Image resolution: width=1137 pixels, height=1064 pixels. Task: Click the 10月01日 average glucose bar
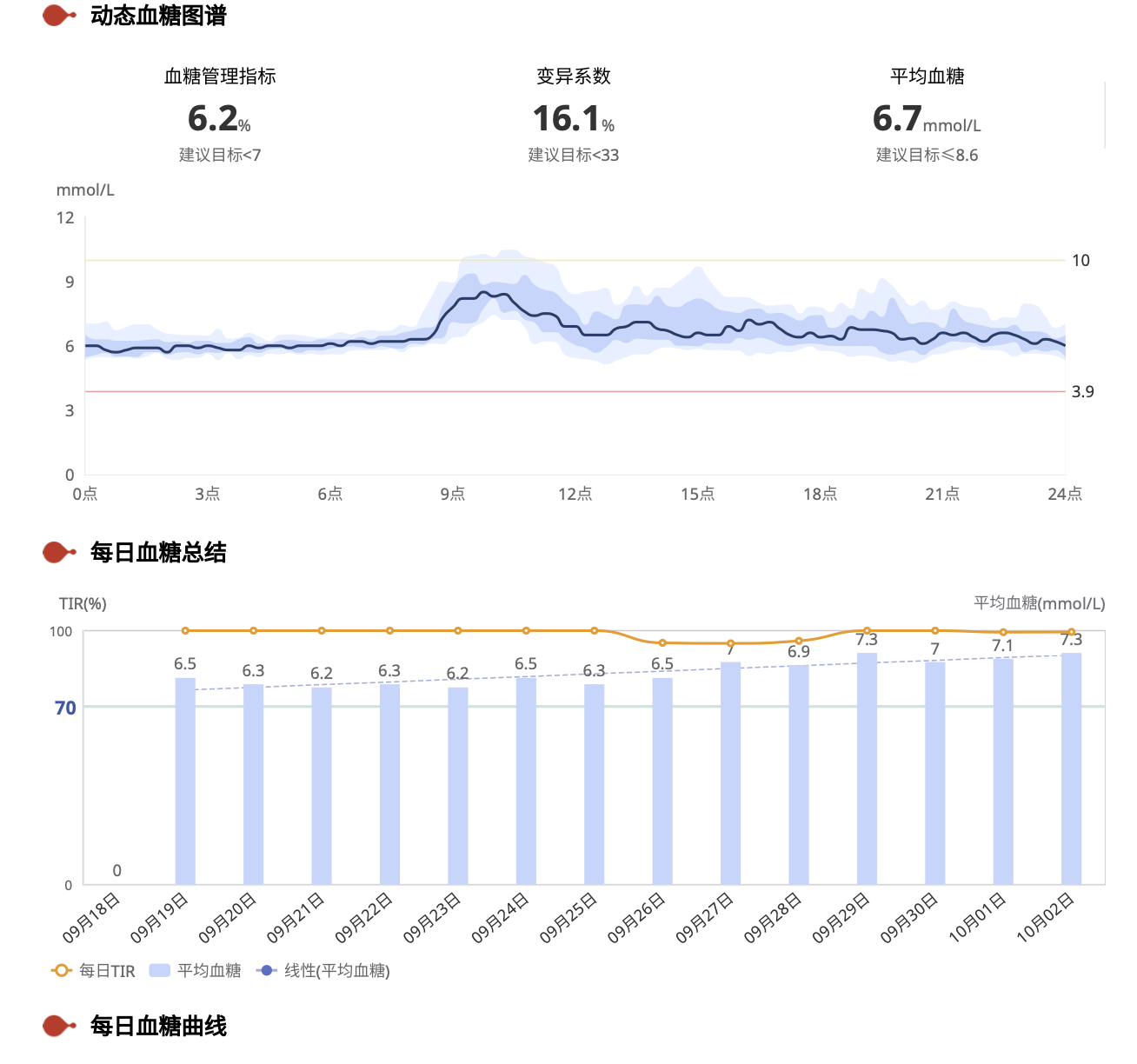(x=1003, y=771)
